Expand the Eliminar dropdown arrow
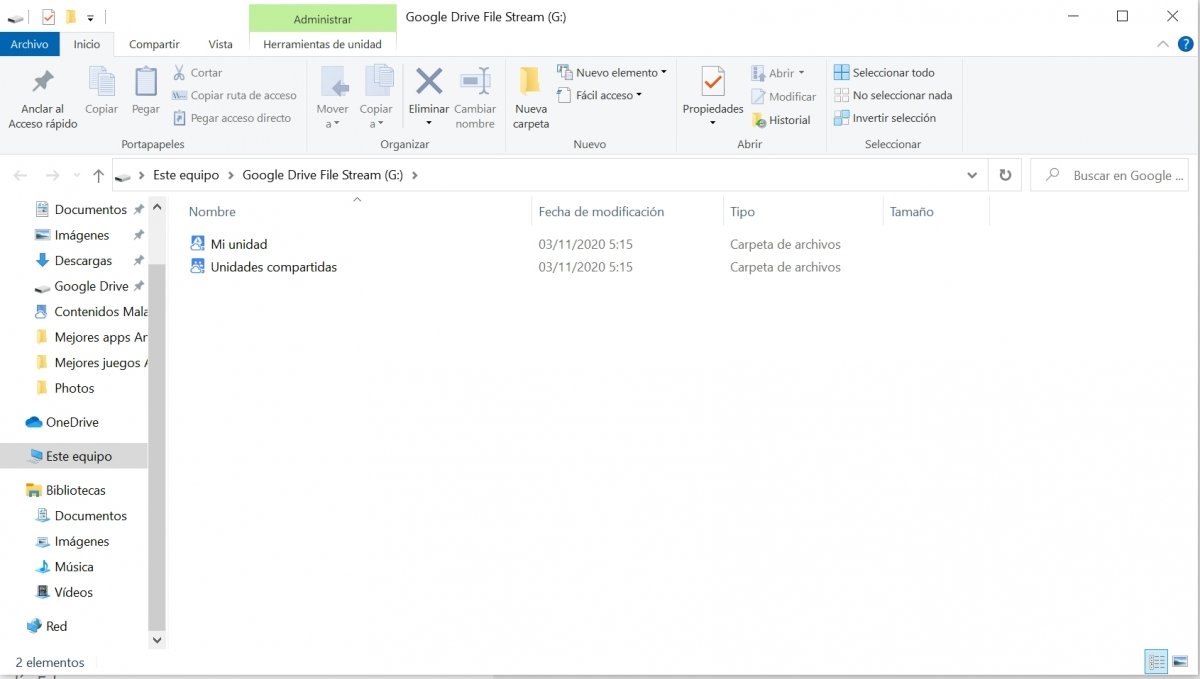The width and height of the screenshot is (1200, 679). point(429,123)
